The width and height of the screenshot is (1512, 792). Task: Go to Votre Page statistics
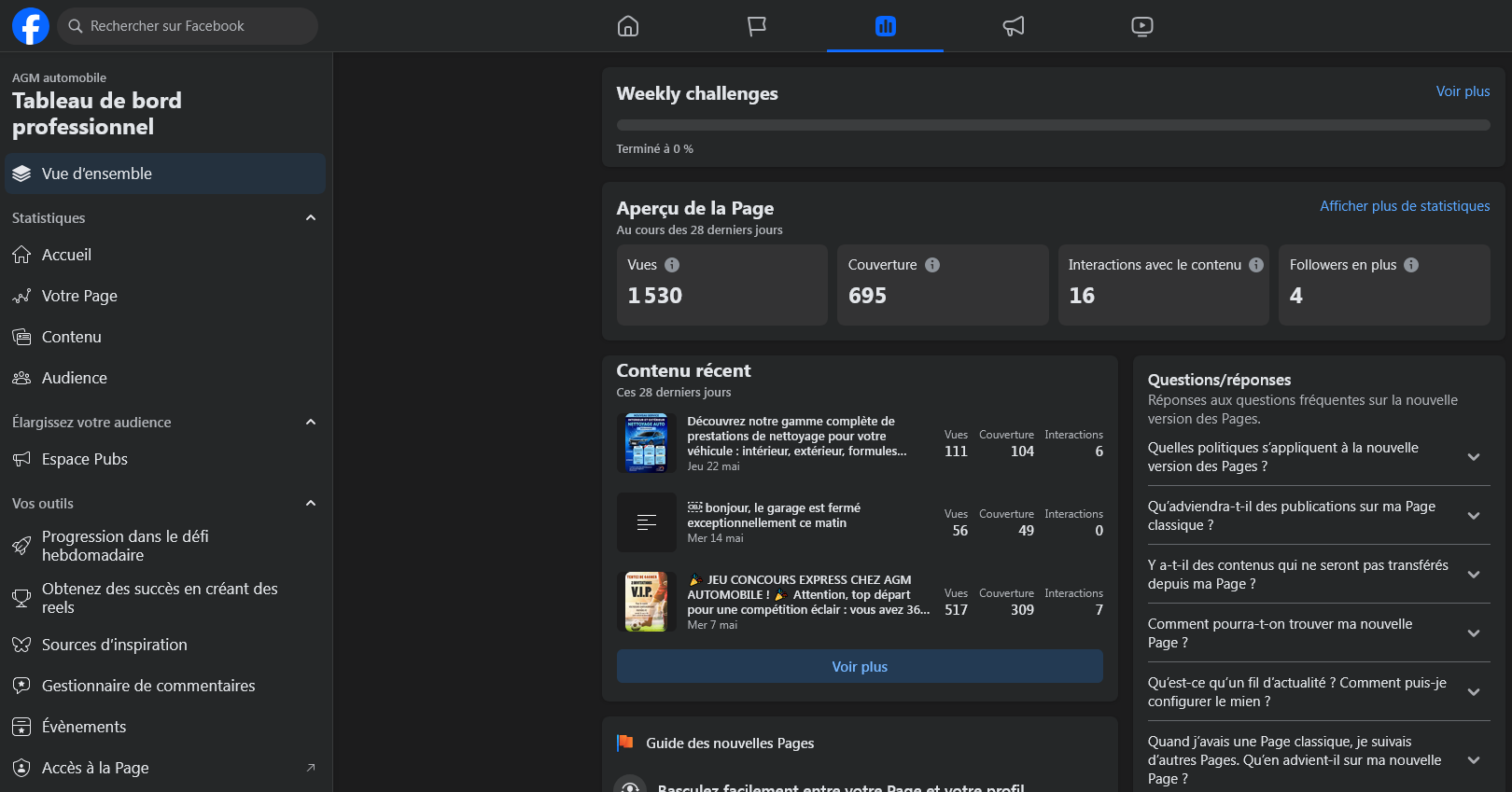tap(165, 296)
